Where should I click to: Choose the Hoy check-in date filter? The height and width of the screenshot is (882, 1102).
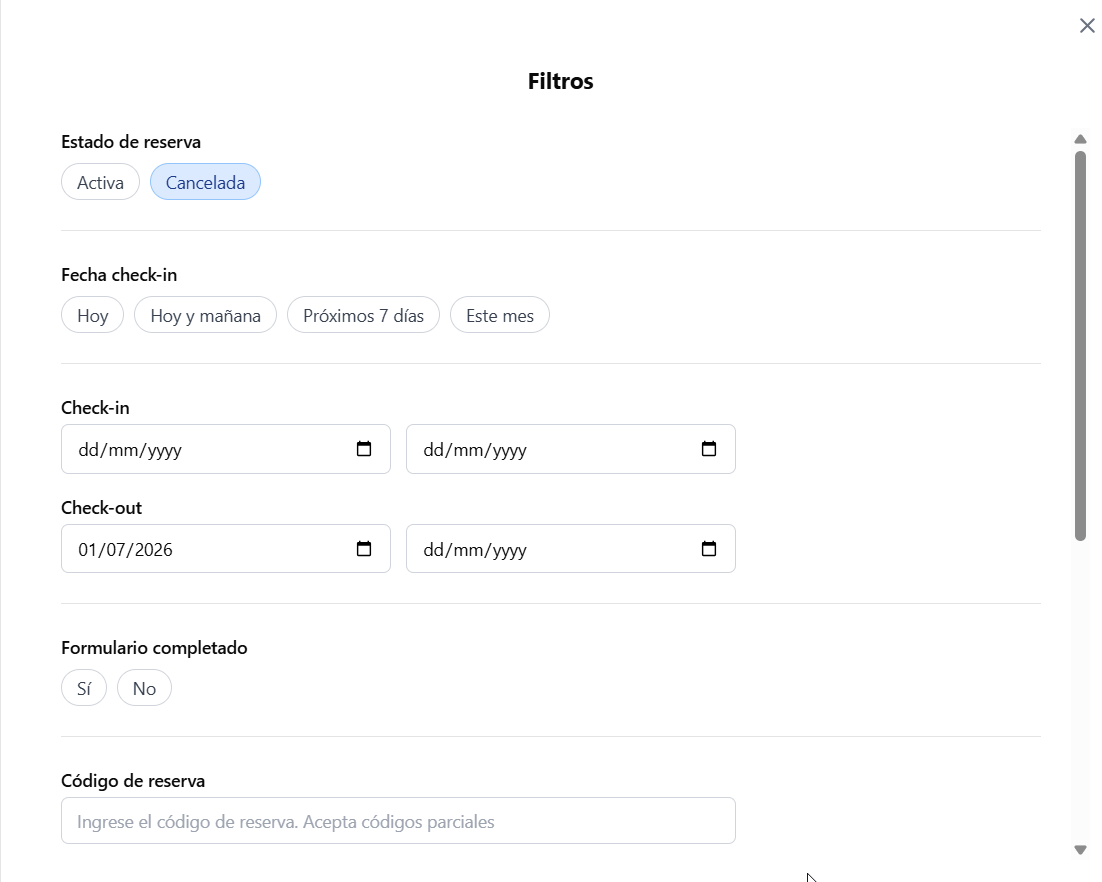93,315
